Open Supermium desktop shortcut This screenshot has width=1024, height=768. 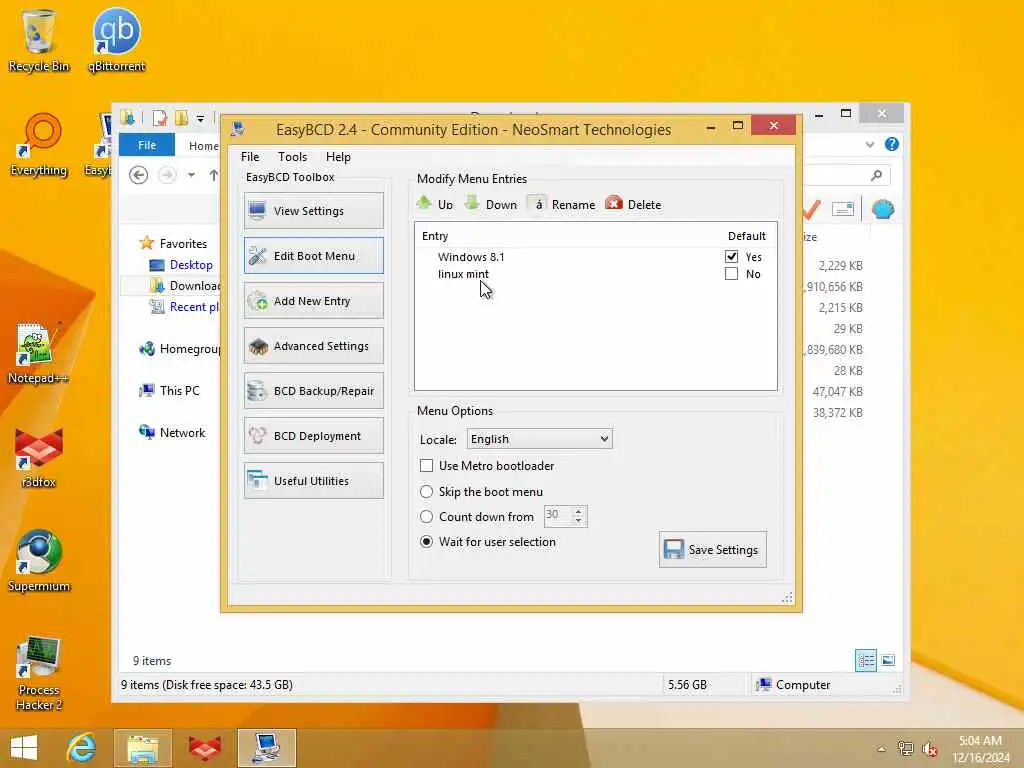pos(39,560)
